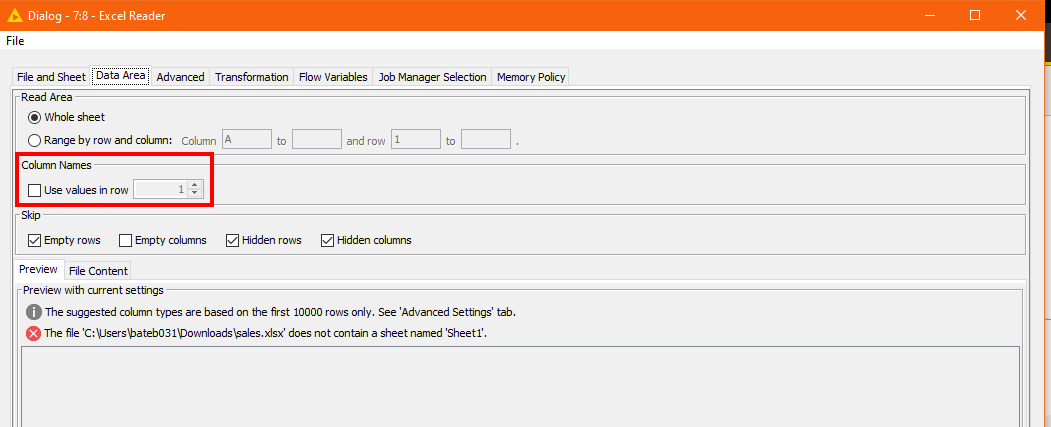Toggle the Hidden rows checkbox

233,240
